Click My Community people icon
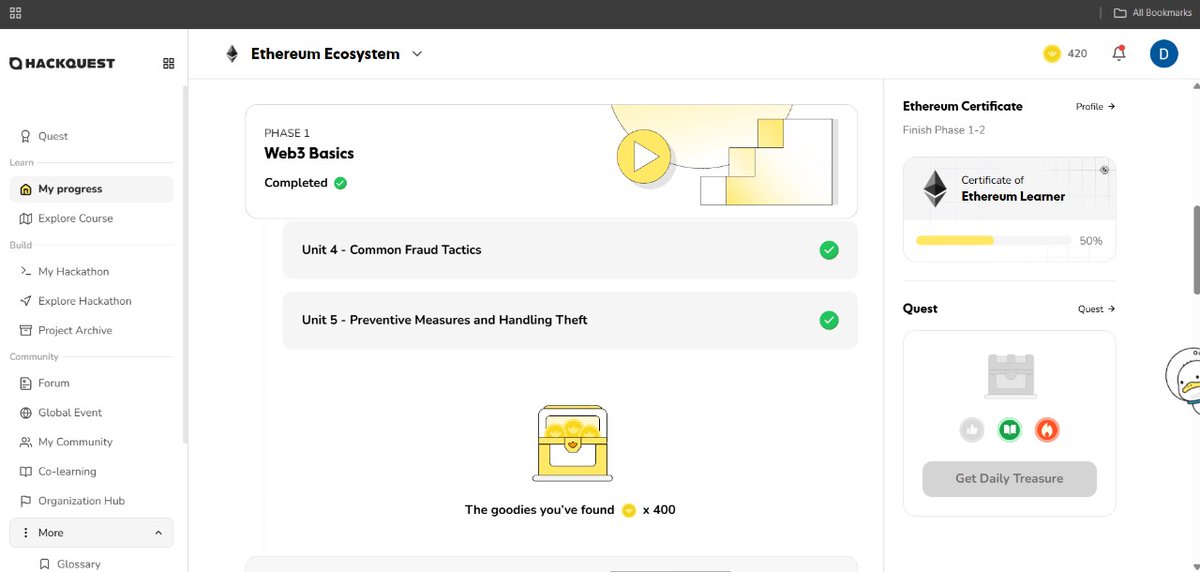1200x572 pixels. pyautogui.click(x=27, y=442)
